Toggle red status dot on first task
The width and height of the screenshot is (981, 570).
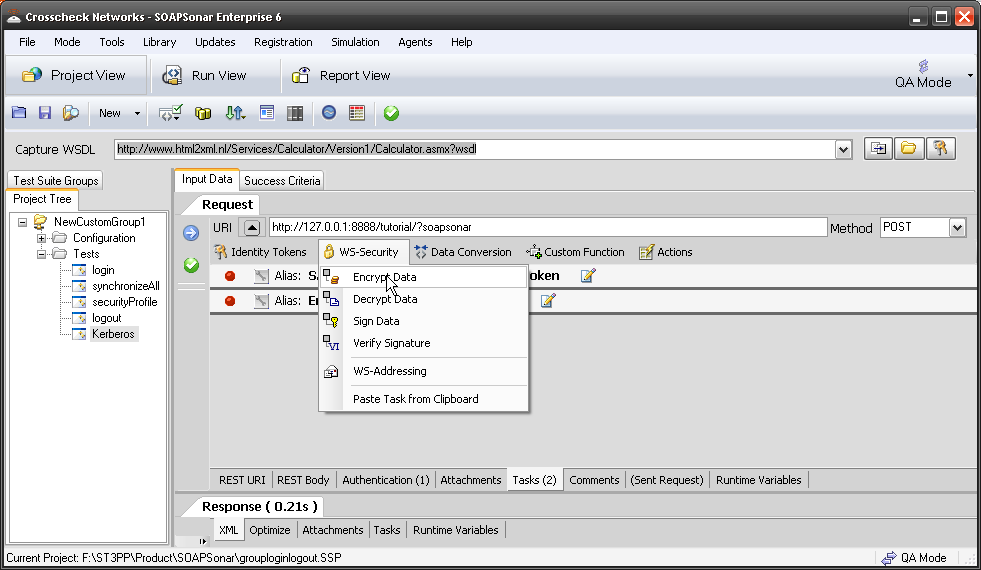point(230,276)
